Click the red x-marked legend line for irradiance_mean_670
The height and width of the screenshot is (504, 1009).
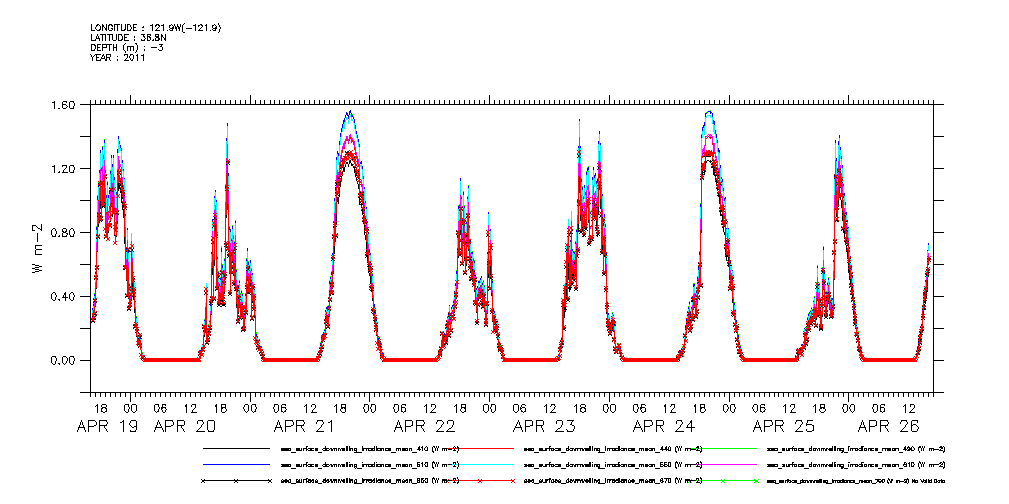click(479, 481)
